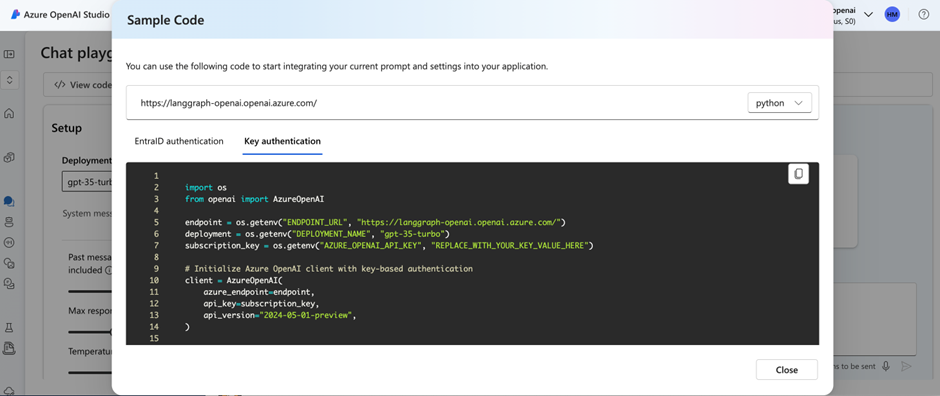Click the microphone icon in chat input

(x=886, y=365)
